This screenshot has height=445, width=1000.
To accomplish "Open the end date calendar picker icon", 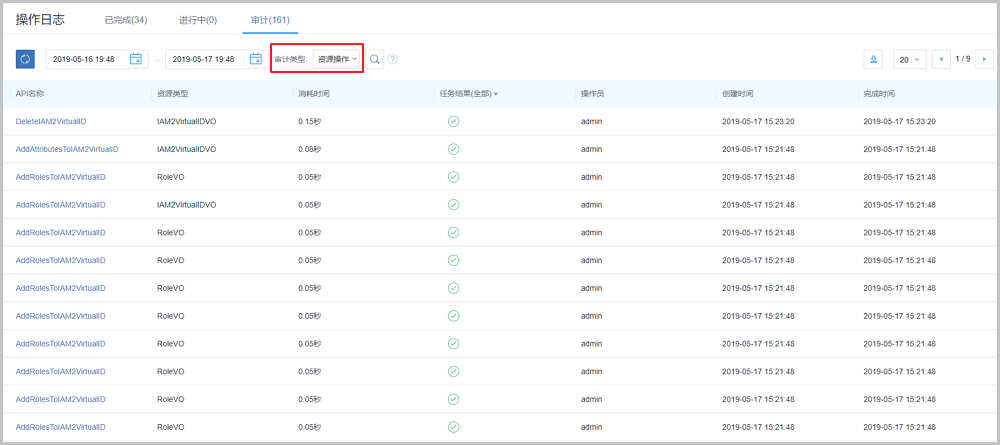I will (255, 59).
